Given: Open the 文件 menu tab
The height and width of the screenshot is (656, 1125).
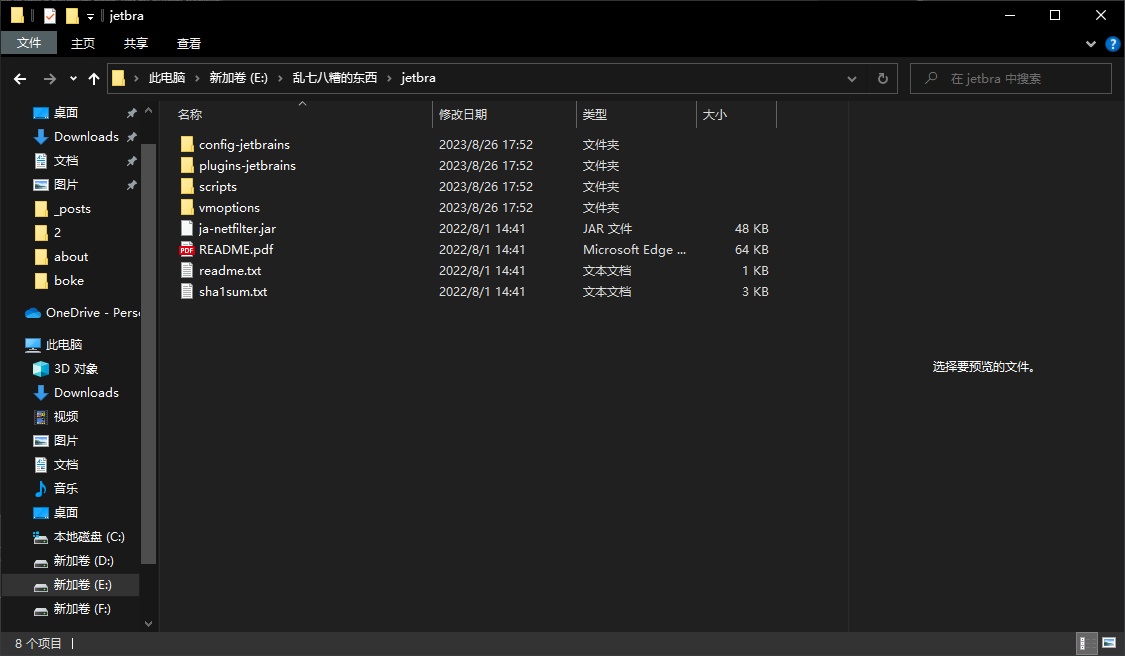Looking at the screenshot, I should click(x=29, y=43).
